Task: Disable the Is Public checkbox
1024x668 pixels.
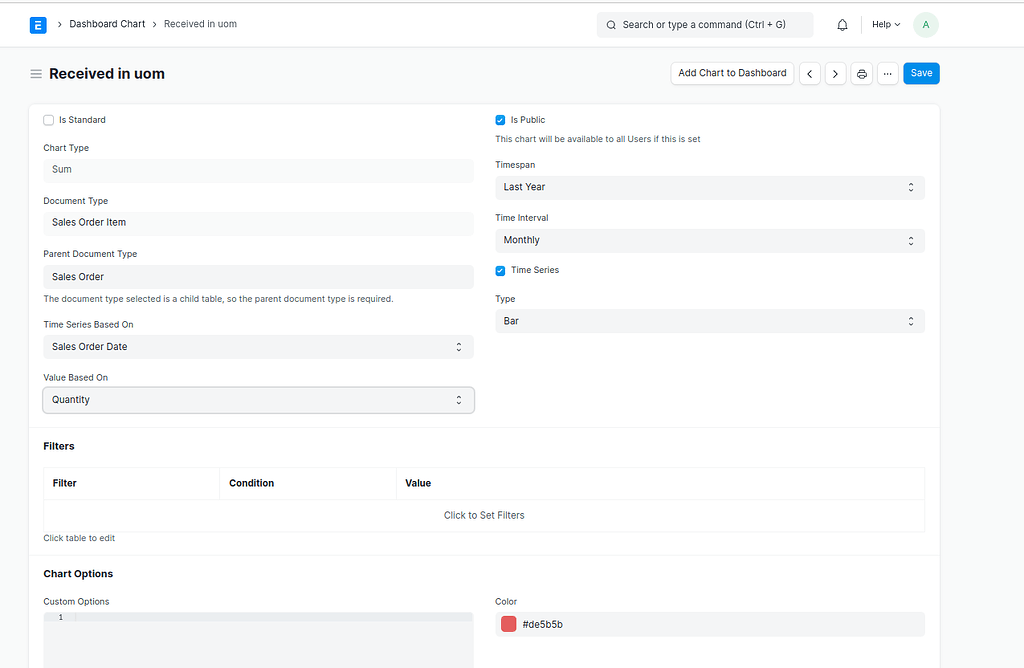Action: pyautogui.click(x=501, y=119)
